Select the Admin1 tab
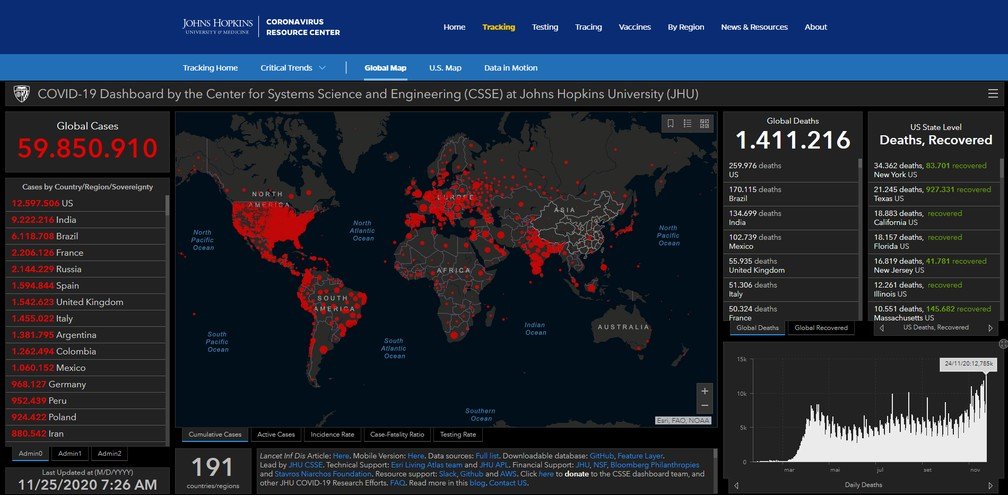 pos(69,454)
